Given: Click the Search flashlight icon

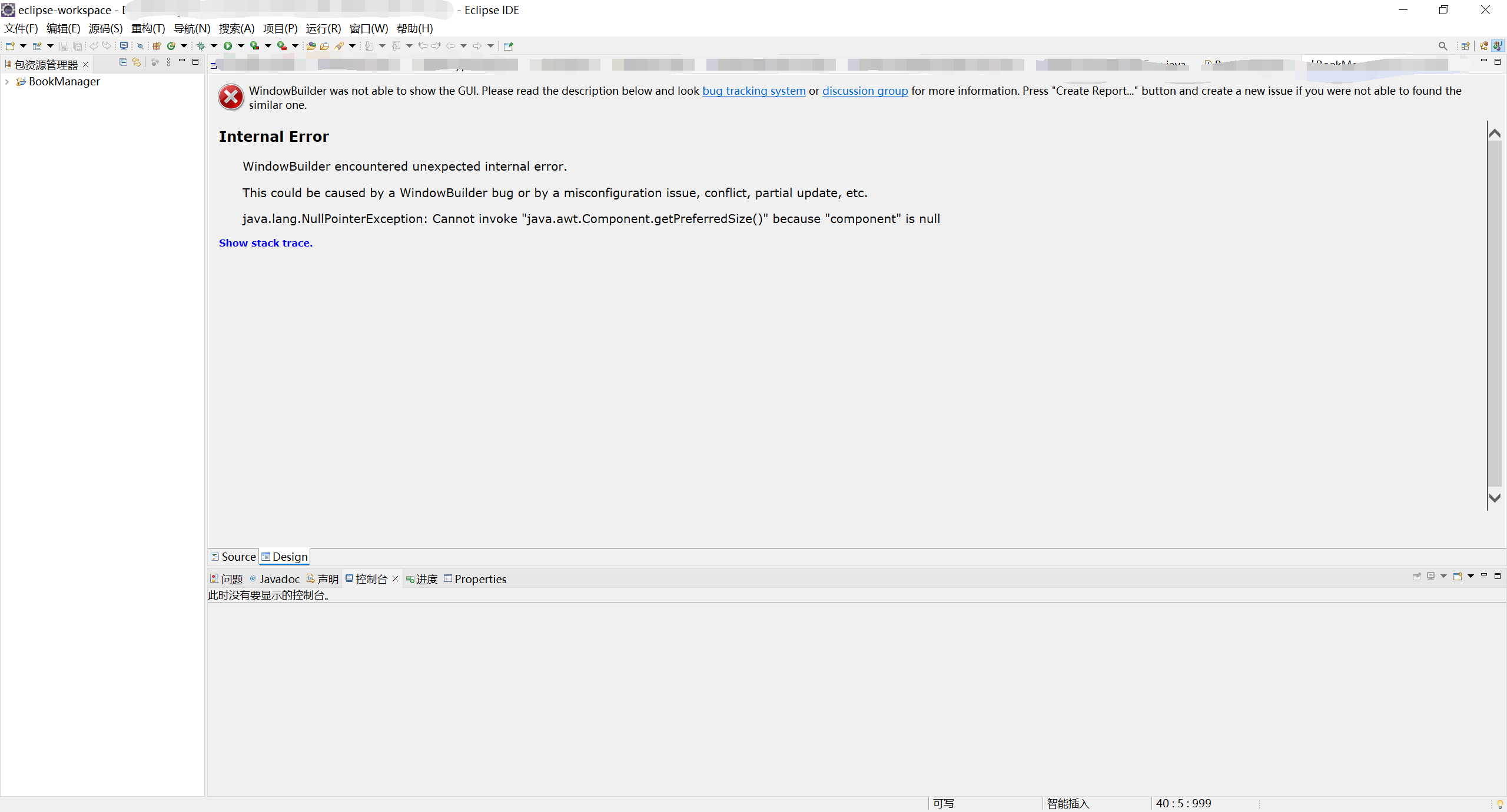Looking at the screenshot, I should click(339, 46).
